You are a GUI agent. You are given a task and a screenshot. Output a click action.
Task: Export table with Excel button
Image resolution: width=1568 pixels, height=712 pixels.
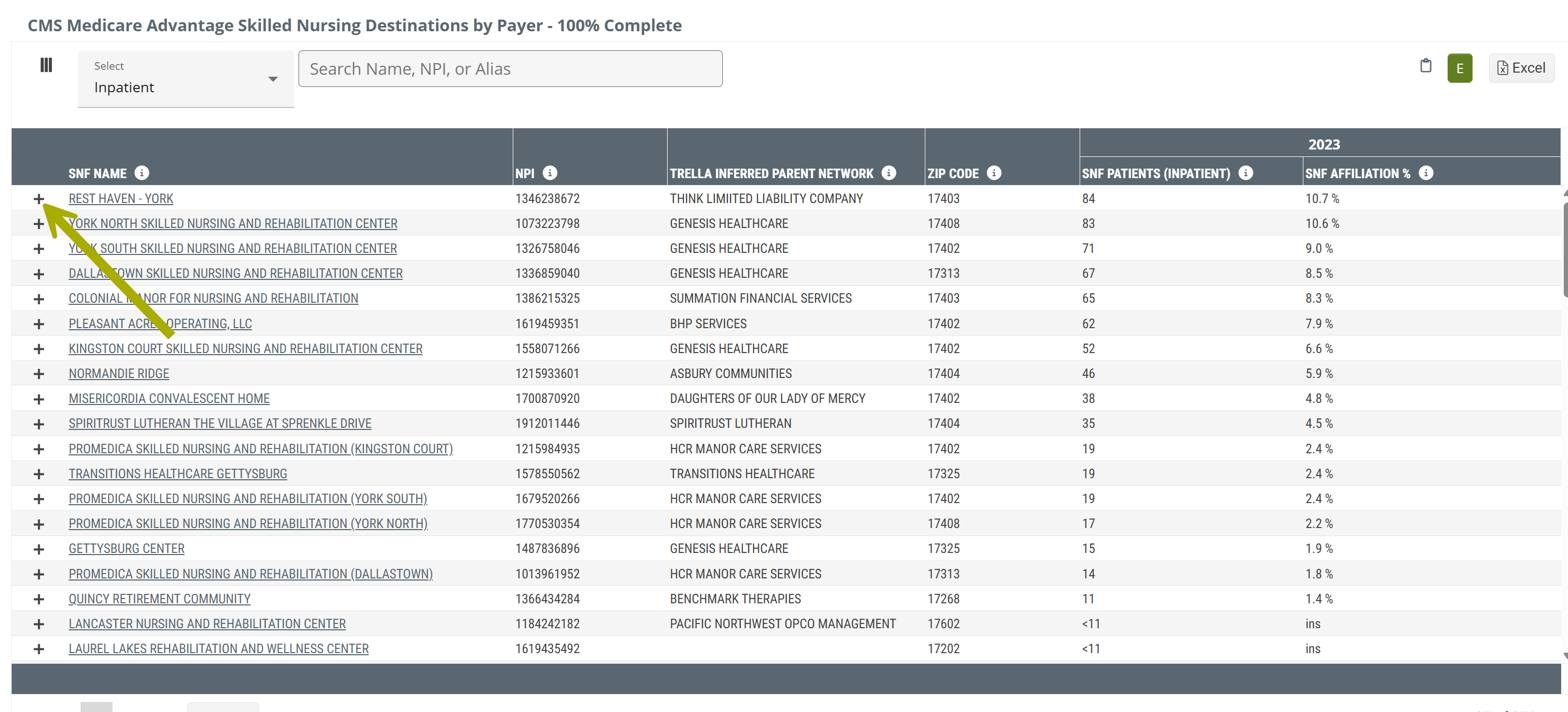1520,68
